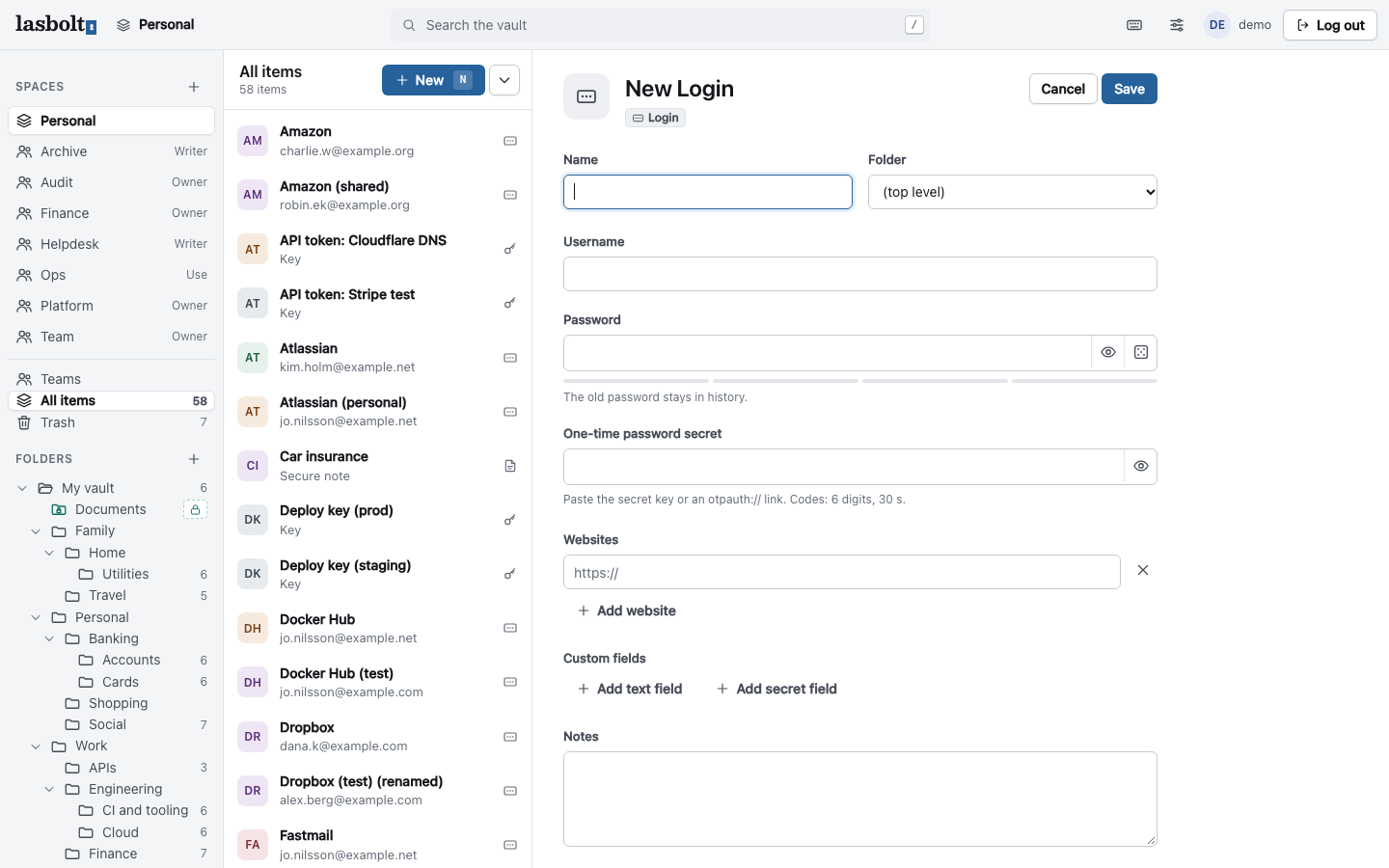Image resolution: width=1389 pixels, height=868 pixels.
Task: Add a new folder with plus icon
Action: coord(194,459)
